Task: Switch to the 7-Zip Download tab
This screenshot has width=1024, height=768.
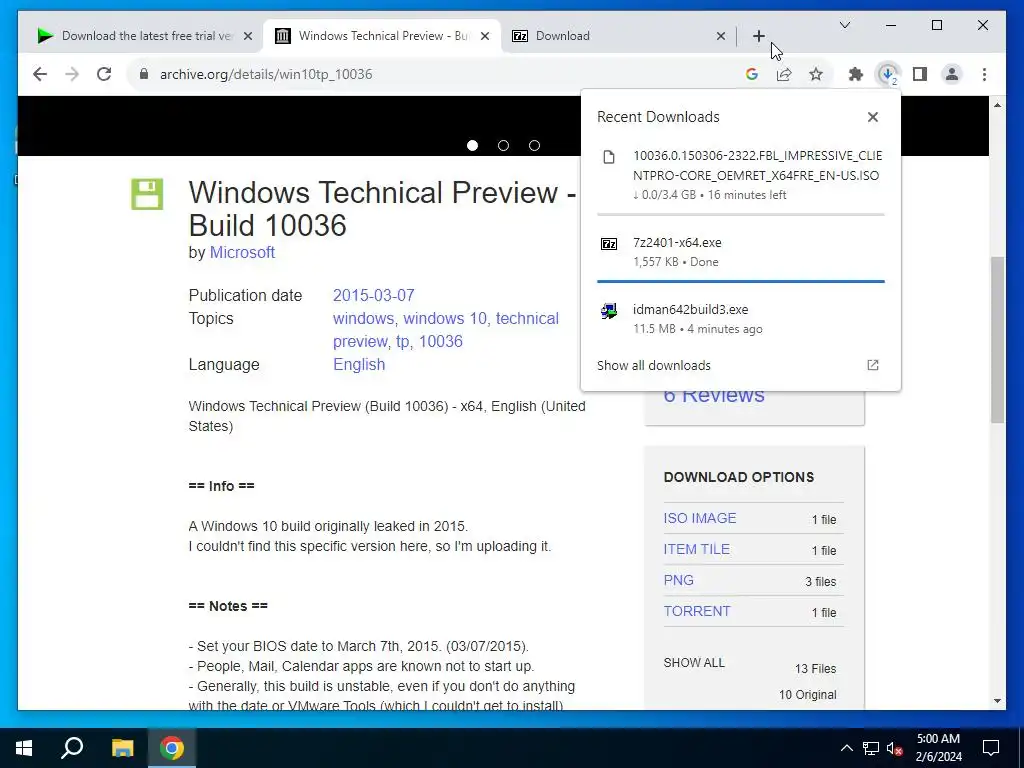Action: point(617,36)
